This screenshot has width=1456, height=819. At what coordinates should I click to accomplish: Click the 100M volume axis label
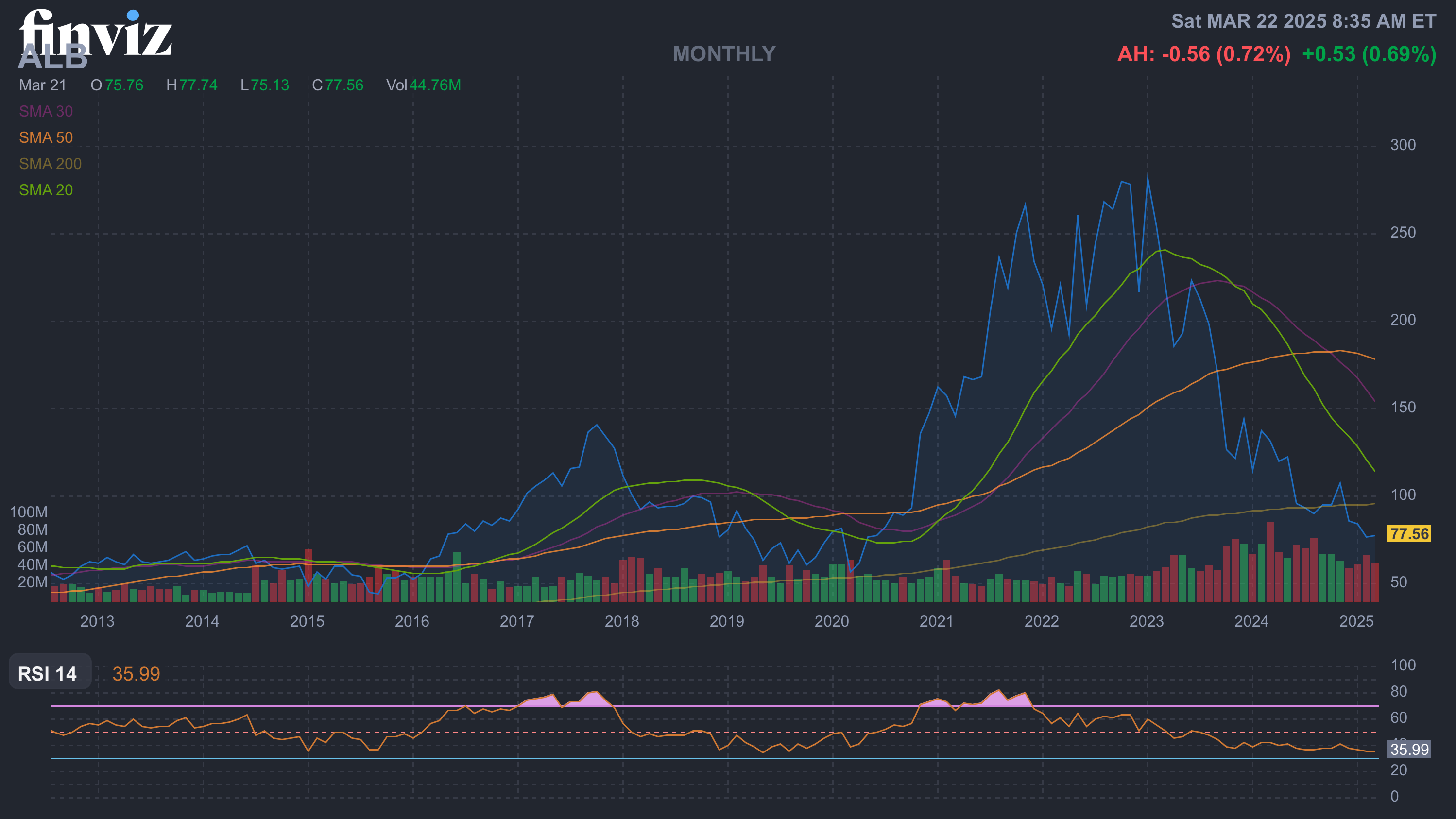pos(29,512)
